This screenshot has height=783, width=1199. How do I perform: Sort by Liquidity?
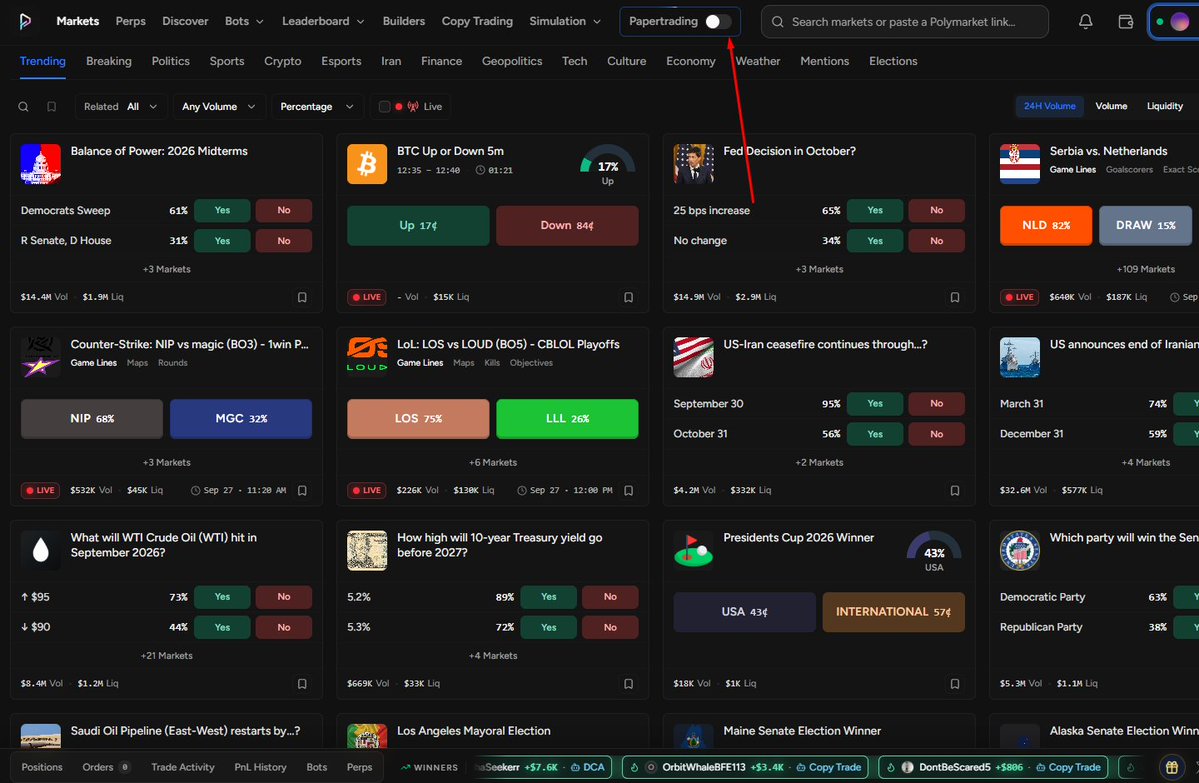coord(1165,106)
